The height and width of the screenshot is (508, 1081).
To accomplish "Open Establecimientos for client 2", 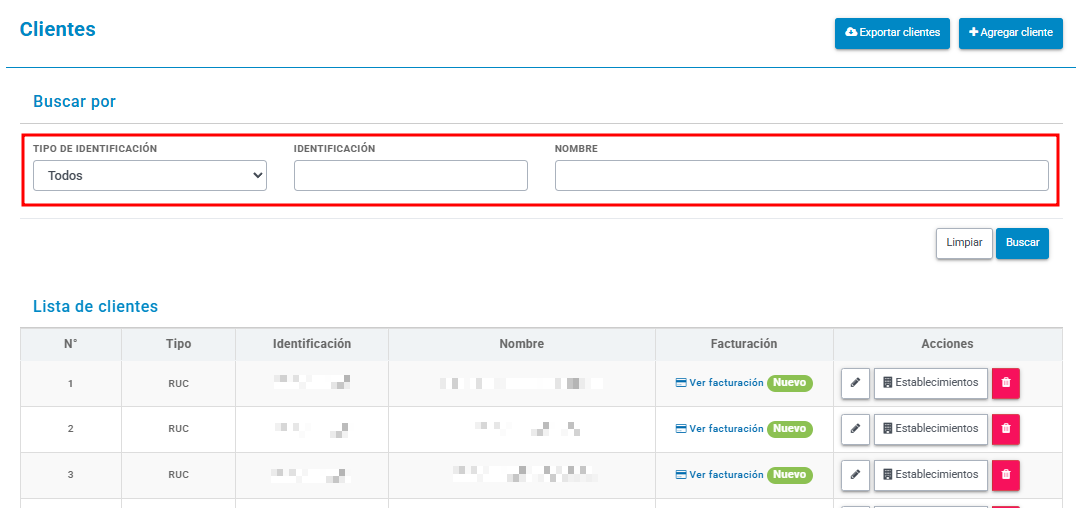I will (x=931, y=429).
